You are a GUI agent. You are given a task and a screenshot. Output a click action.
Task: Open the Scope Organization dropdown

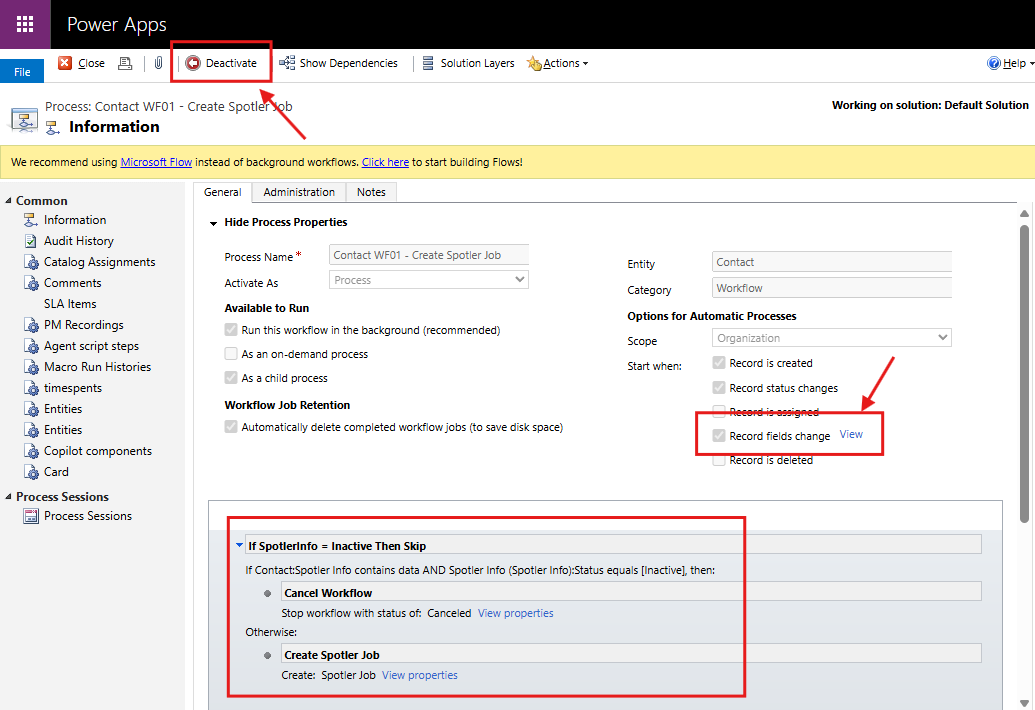(x=832, y=338)
